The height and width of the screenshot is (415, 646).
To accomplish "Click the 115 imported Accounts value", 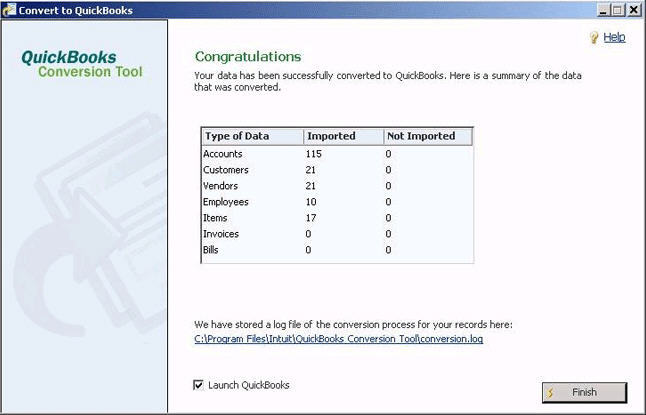I will tap(314, 154).
